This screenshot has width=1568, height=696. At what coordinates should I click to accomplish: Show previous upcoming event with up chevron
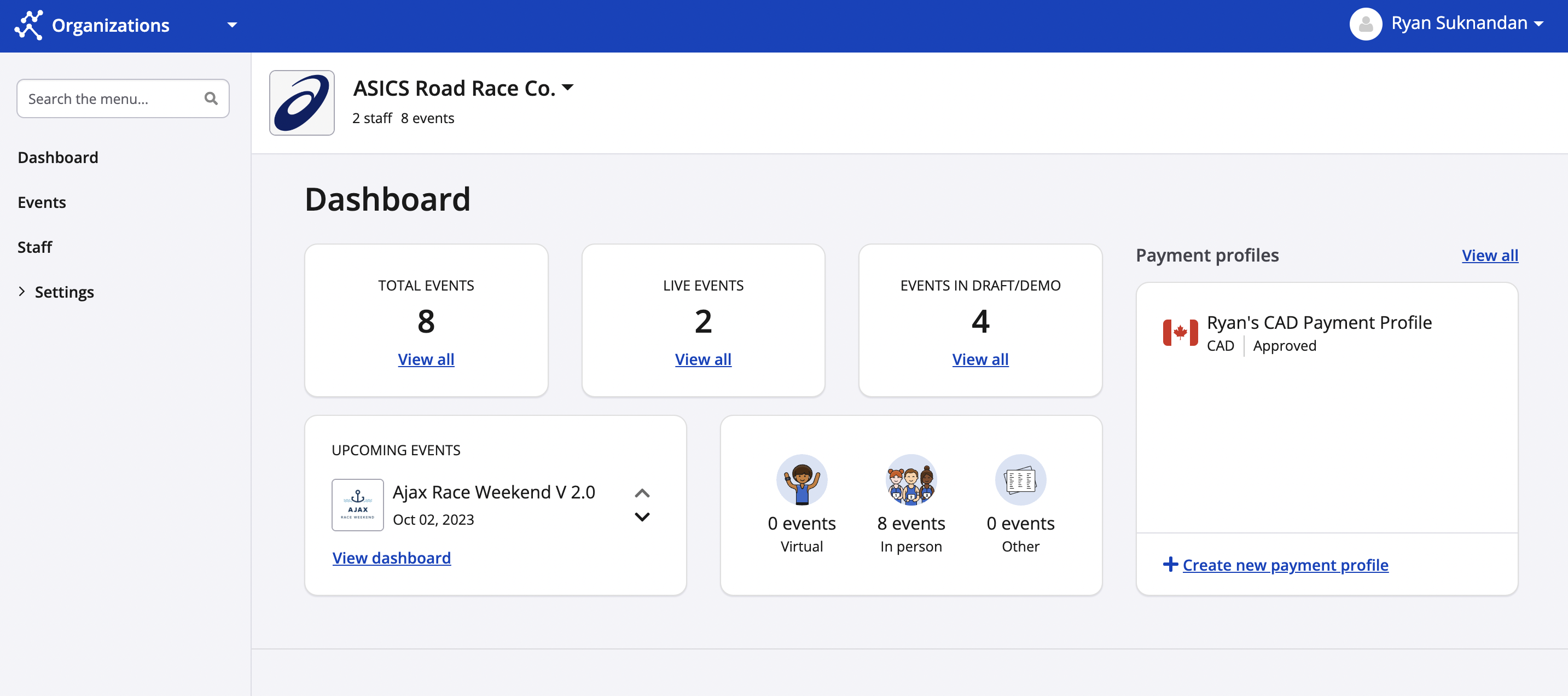point(642,492)
